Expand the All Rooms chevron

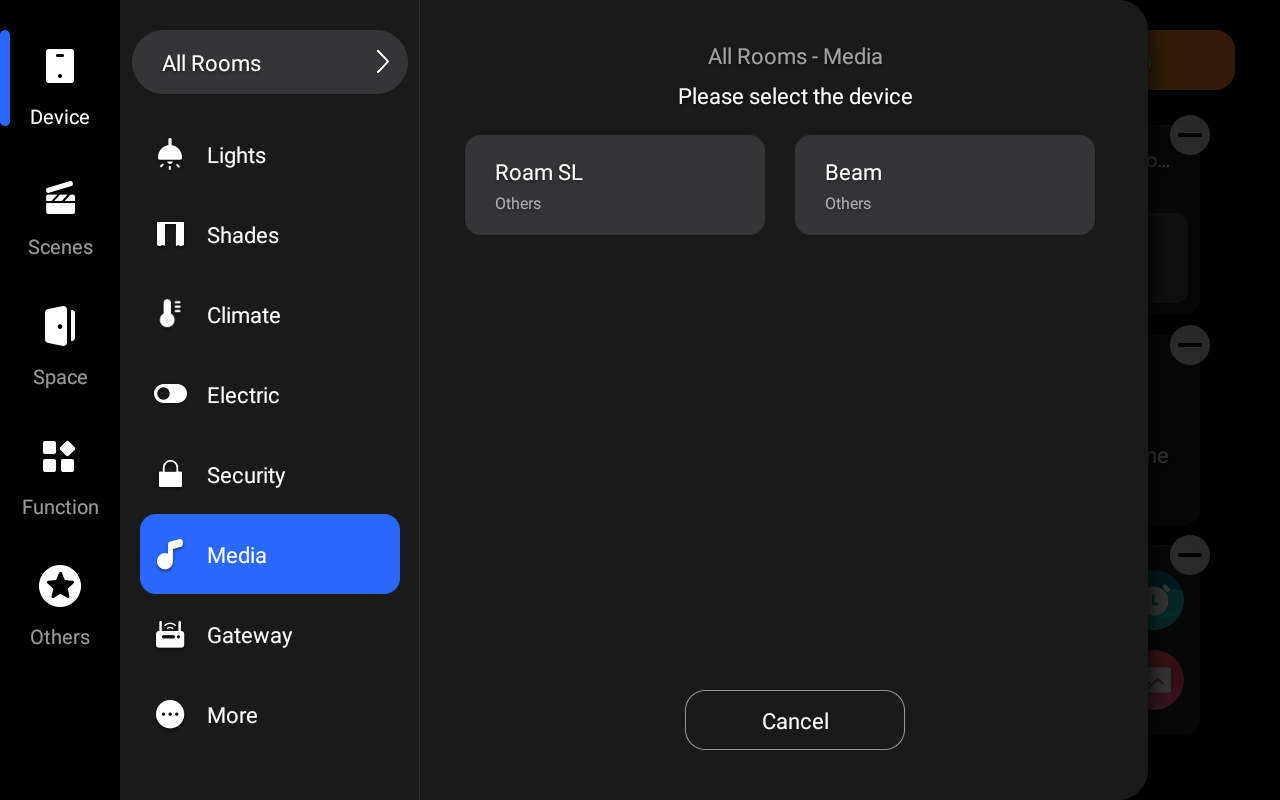coord(382,62)
